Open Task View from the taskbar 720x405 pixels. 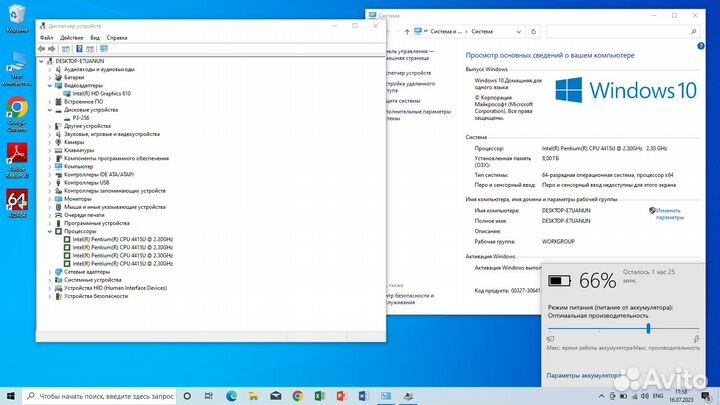208,396
